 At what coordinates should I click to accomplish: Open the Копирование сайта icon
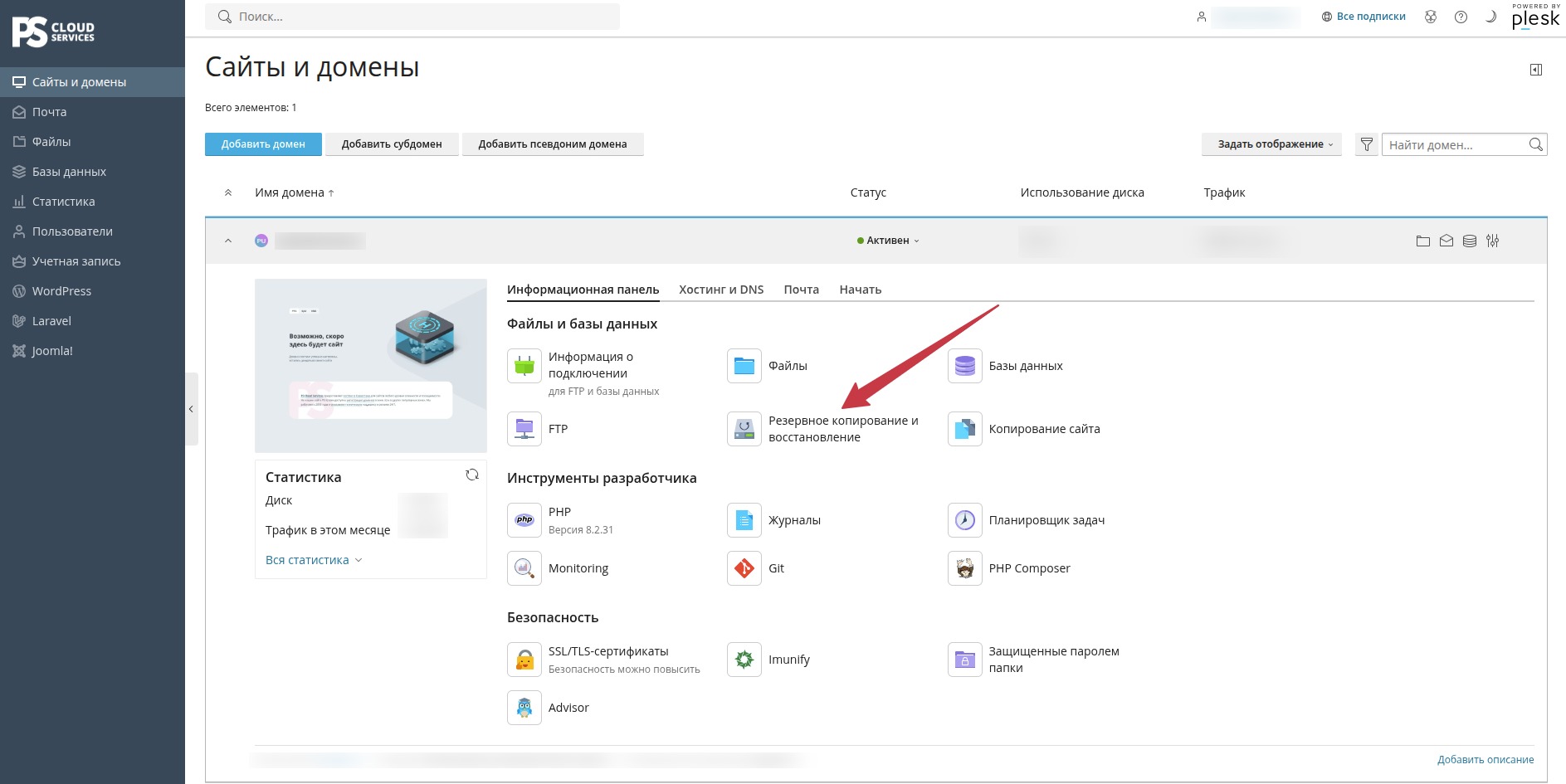(x=964, y=429)
